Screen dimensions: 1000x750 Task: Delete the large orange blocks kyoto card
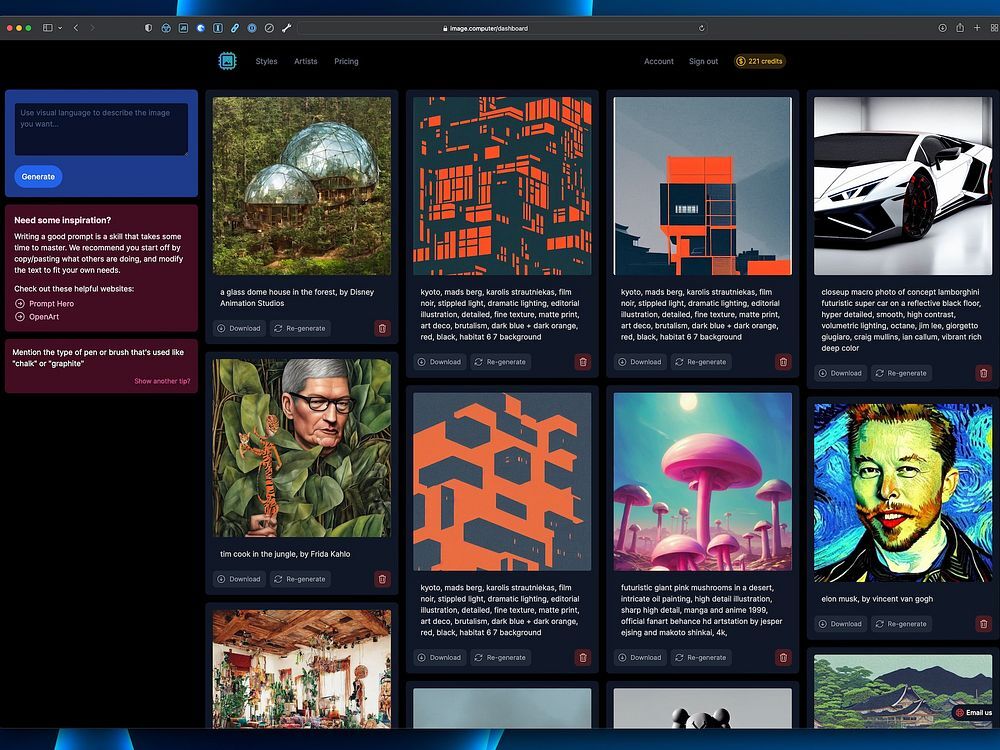click(x=582, y=658)
